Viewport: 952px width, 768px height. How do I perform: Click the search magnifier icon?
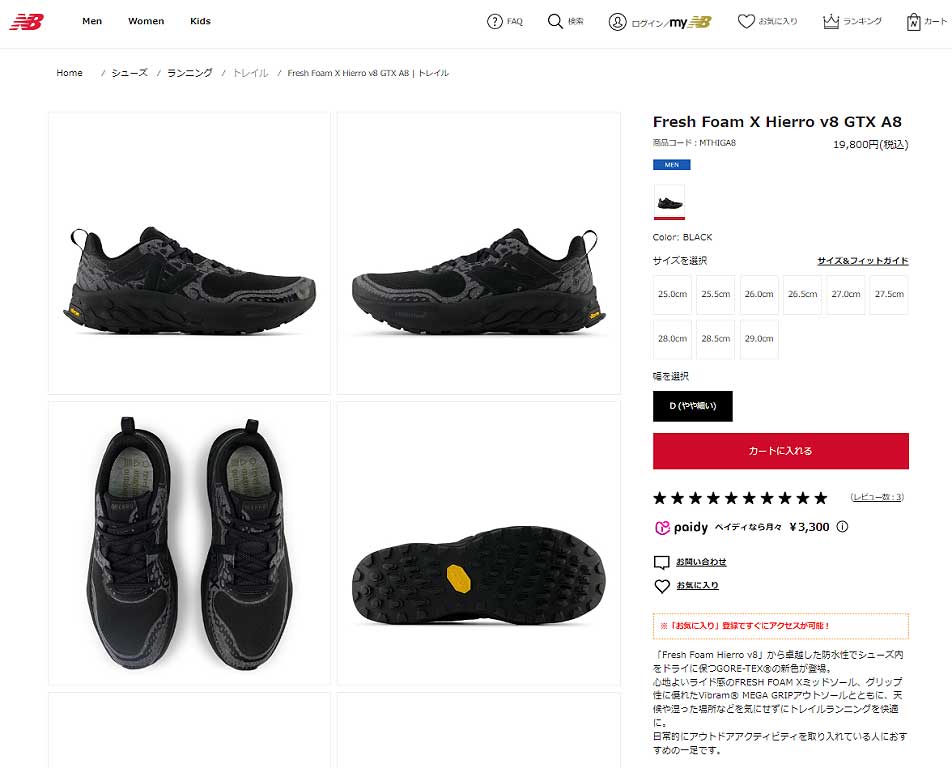click(x=555, y=21)
